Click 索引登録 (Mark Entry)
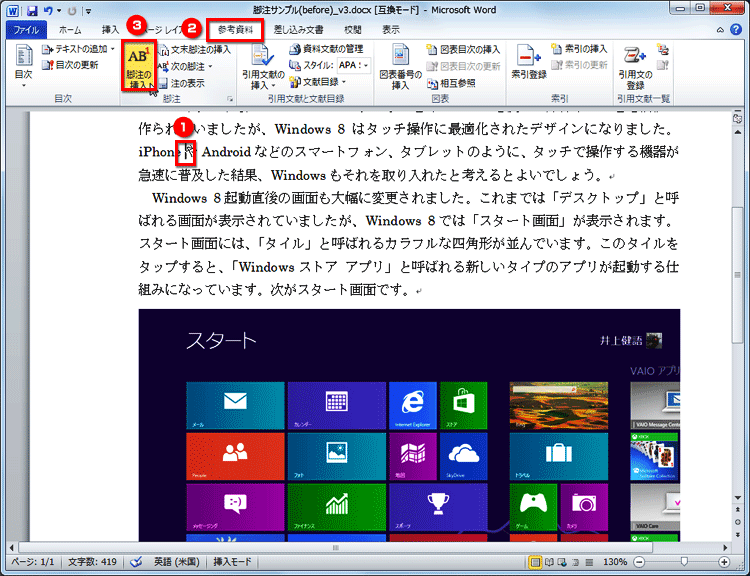Image resolution: width=750 pixels, height=576 pixels. pyautogui.click(x=529, y=62)
